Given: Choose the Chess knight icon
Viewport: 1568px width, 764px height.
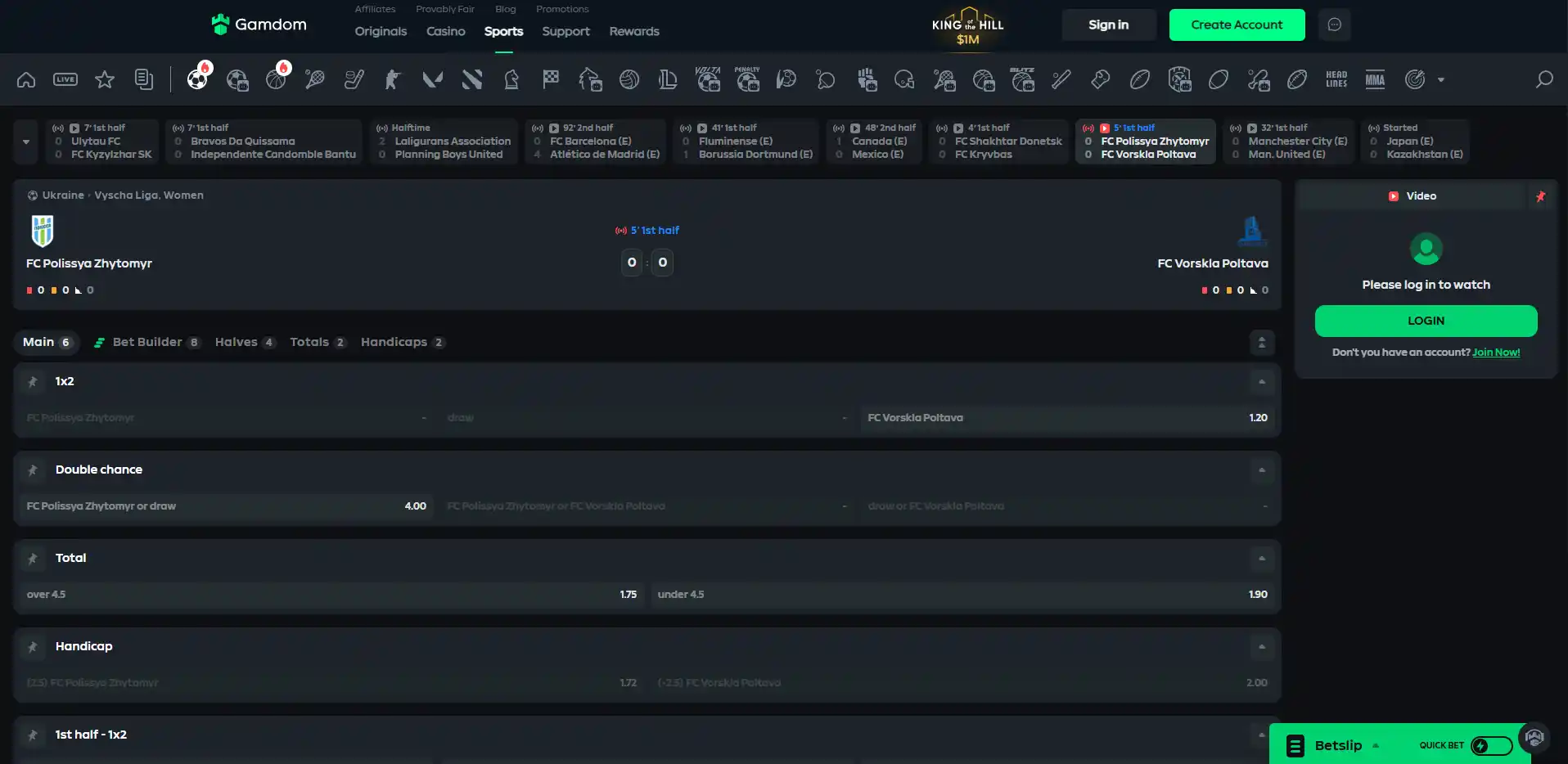Looking at the screenshot, I should pos(511,79).
